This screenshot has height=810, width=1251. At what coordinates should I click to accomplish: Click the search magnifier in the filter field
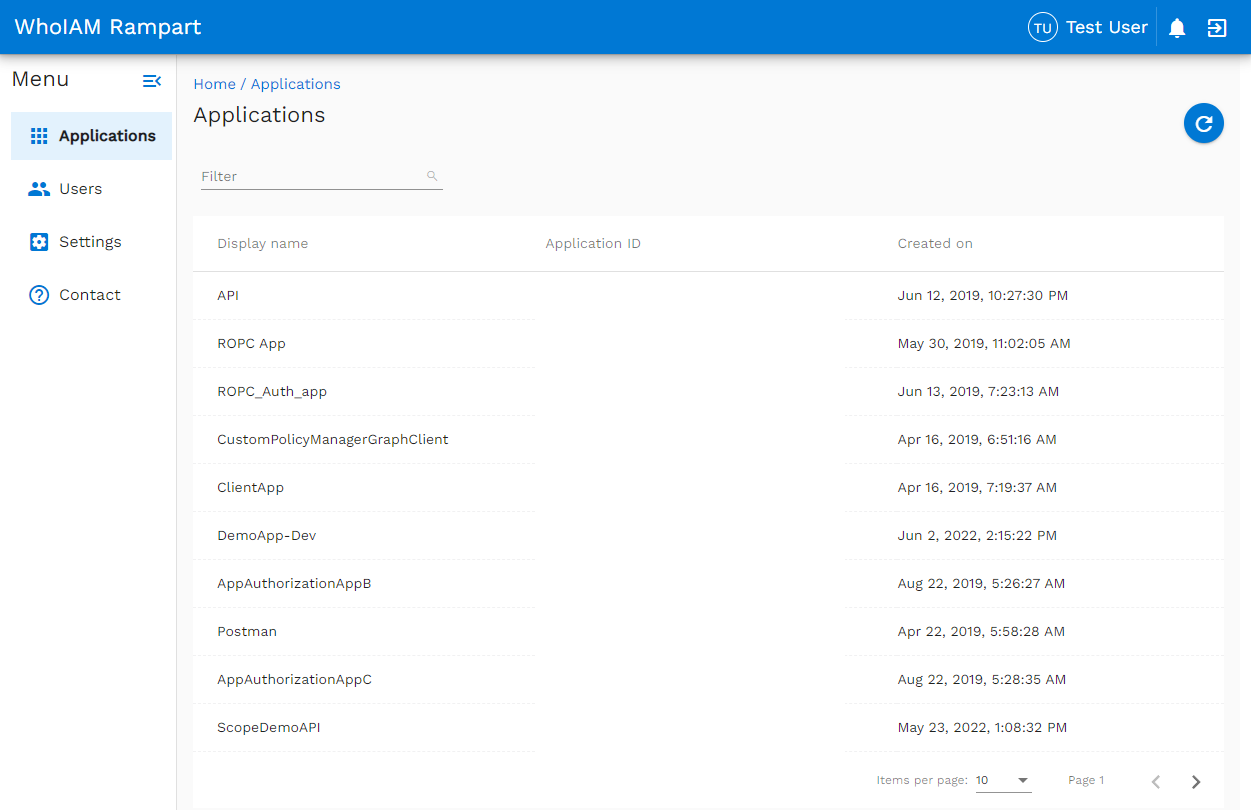432,175
